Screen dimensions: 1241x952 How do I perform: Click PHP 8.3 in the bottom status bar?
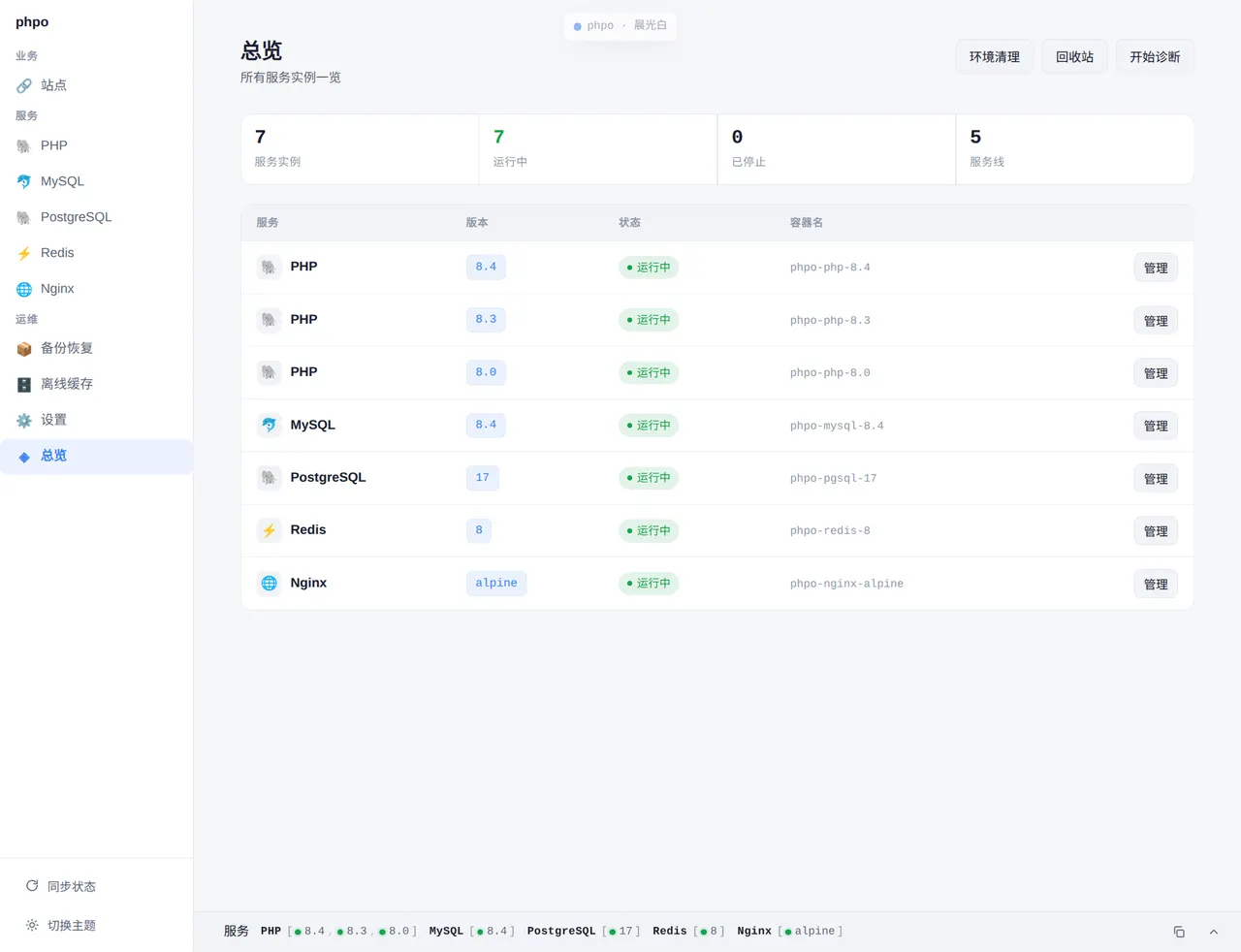[x=351, y=932]
